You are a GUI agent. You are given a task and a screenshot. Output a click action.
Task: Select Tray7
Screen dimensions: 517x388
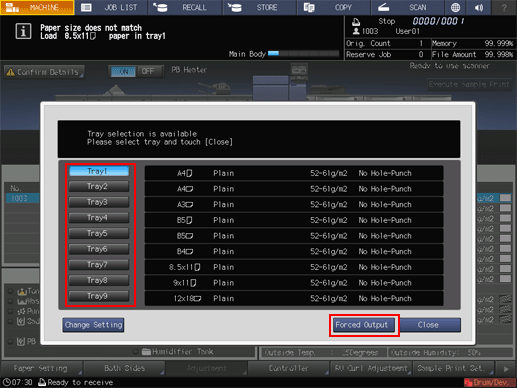[x=99, y=265]
